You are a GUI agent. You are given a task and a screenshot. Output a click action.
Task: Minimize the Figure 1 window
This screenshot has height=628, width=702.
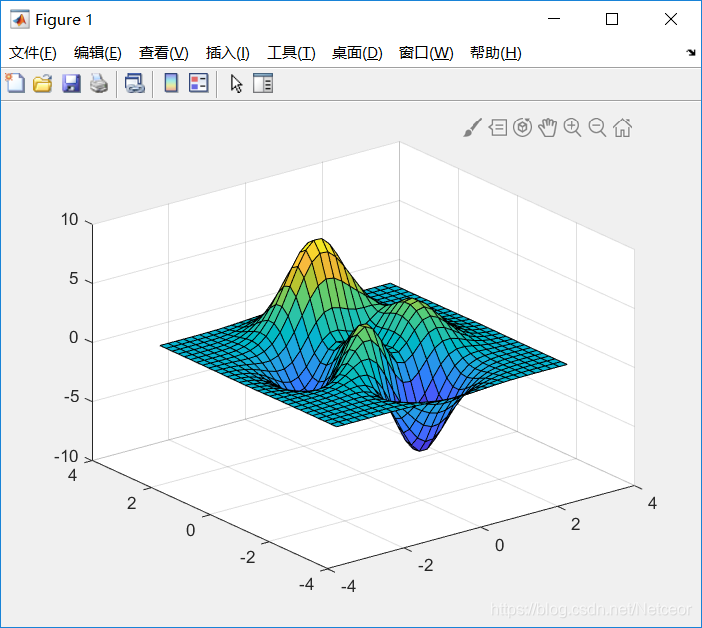click(x=554, y=19)
